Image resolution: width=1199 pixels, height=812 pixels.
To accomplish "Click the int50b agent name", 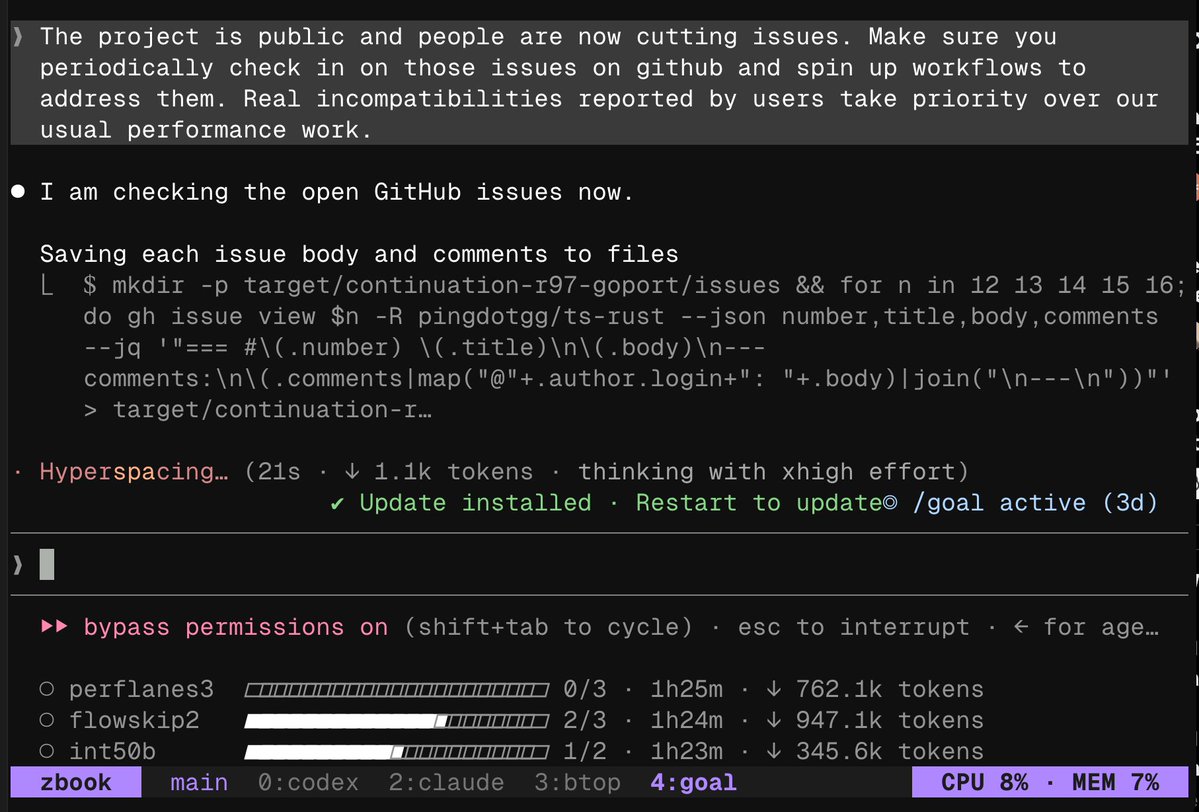I will coord(112,752).
